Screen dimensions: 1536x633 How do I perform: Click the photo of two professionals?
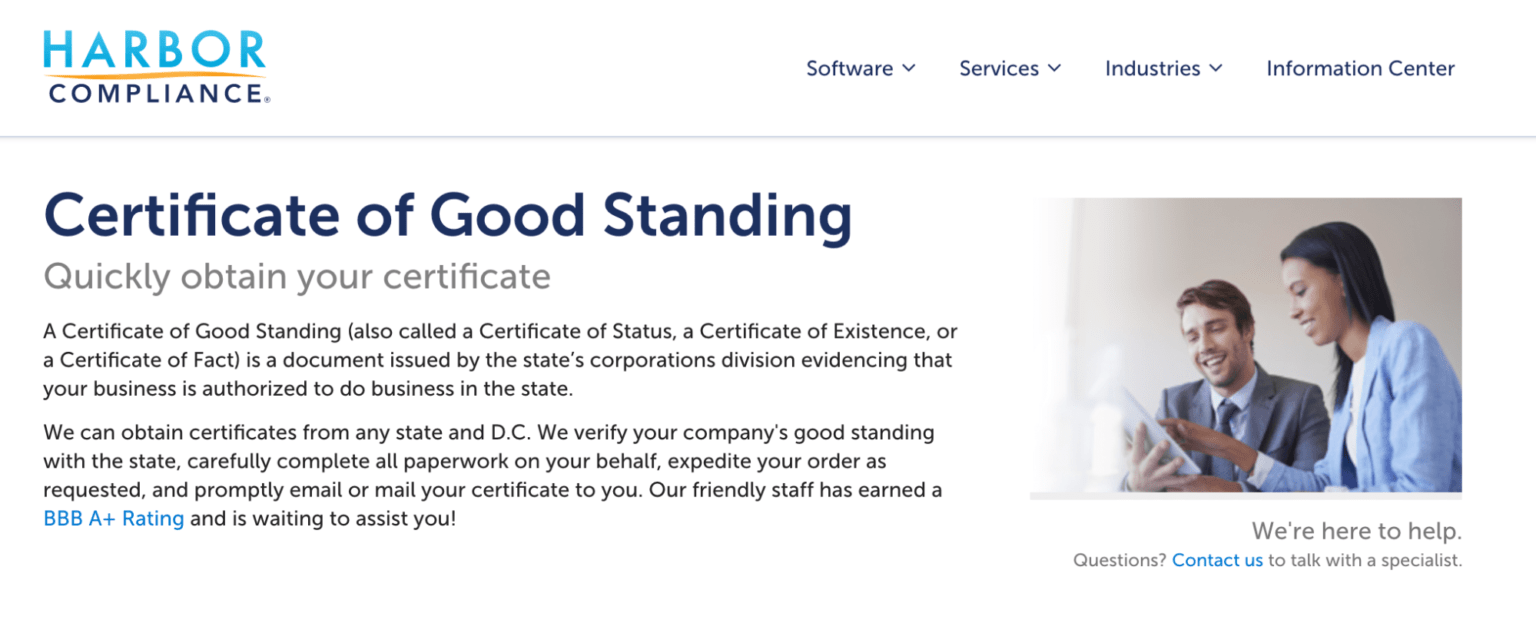(x=1246, y=346)
